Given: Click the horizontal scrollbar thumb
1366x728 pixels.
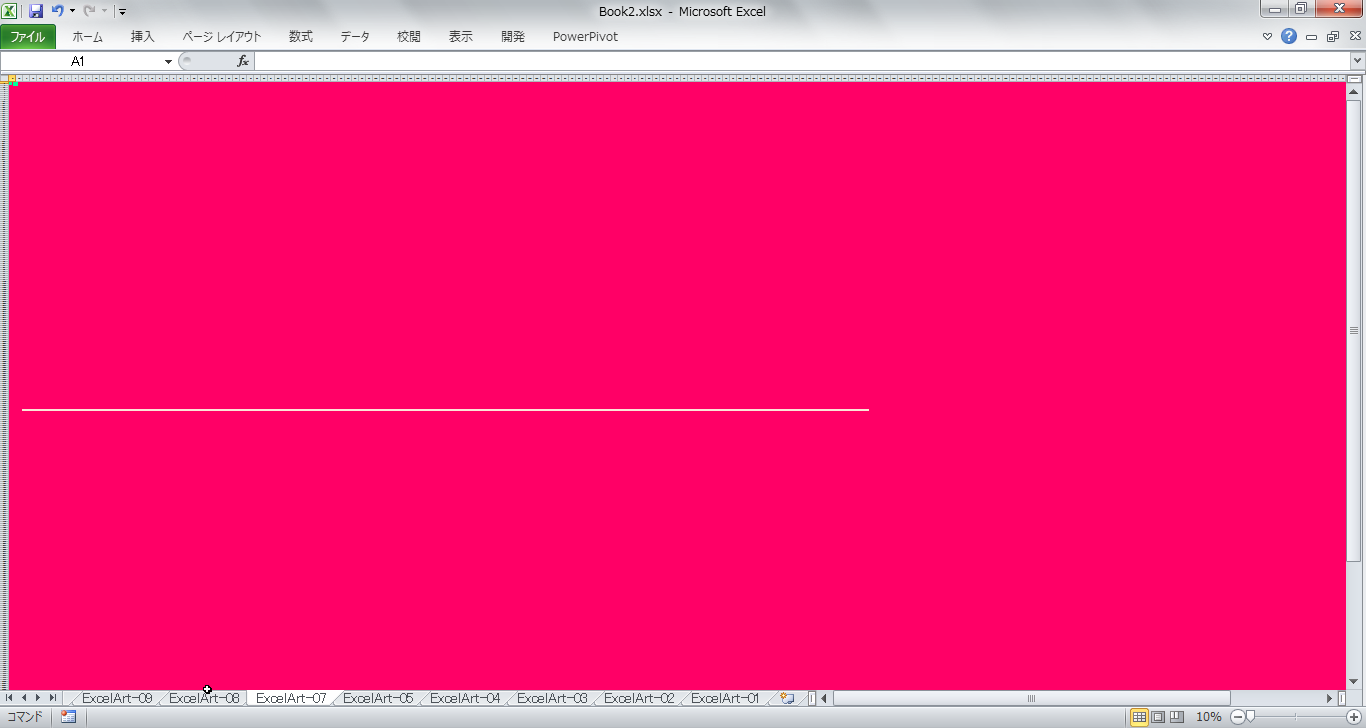Looking at the screenshot, I should click(1031, 698).
